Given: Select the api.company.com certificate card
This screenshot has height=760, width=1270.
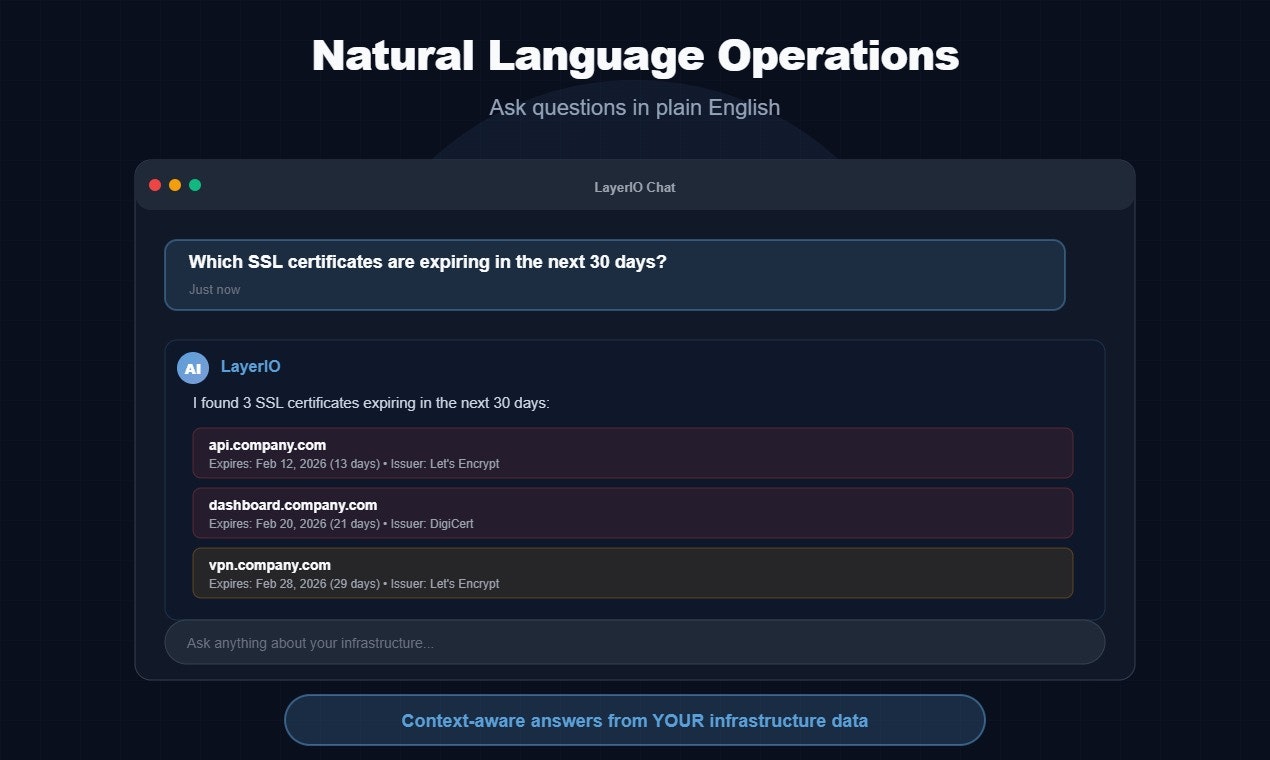Looking at the screenshot, I should [x=633, y=453].
